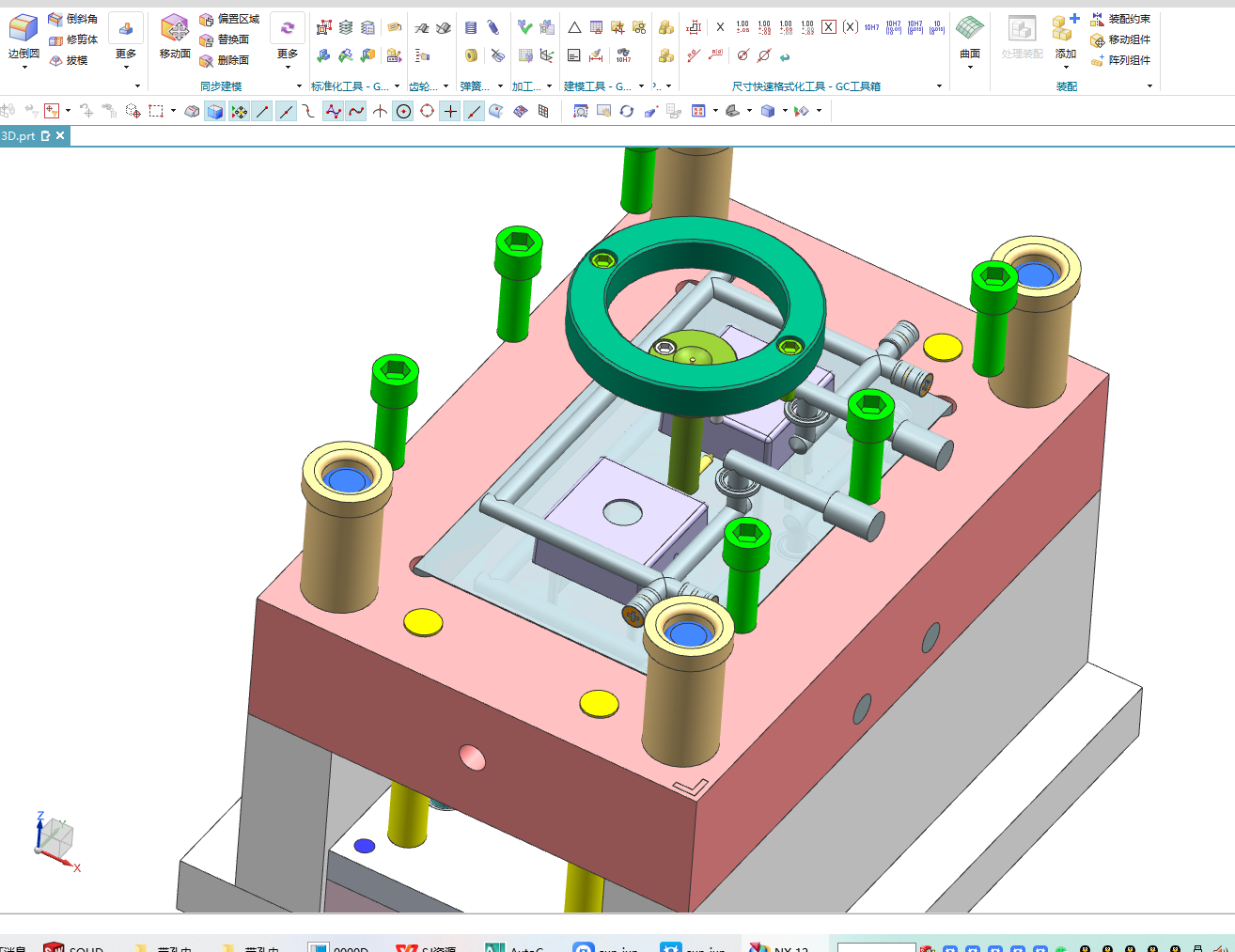The width and height of the screenshot is (1235, 952).
Task: Expand the Edge Blend (边倒圆) dropdown arrow
Action: (23, 68)
